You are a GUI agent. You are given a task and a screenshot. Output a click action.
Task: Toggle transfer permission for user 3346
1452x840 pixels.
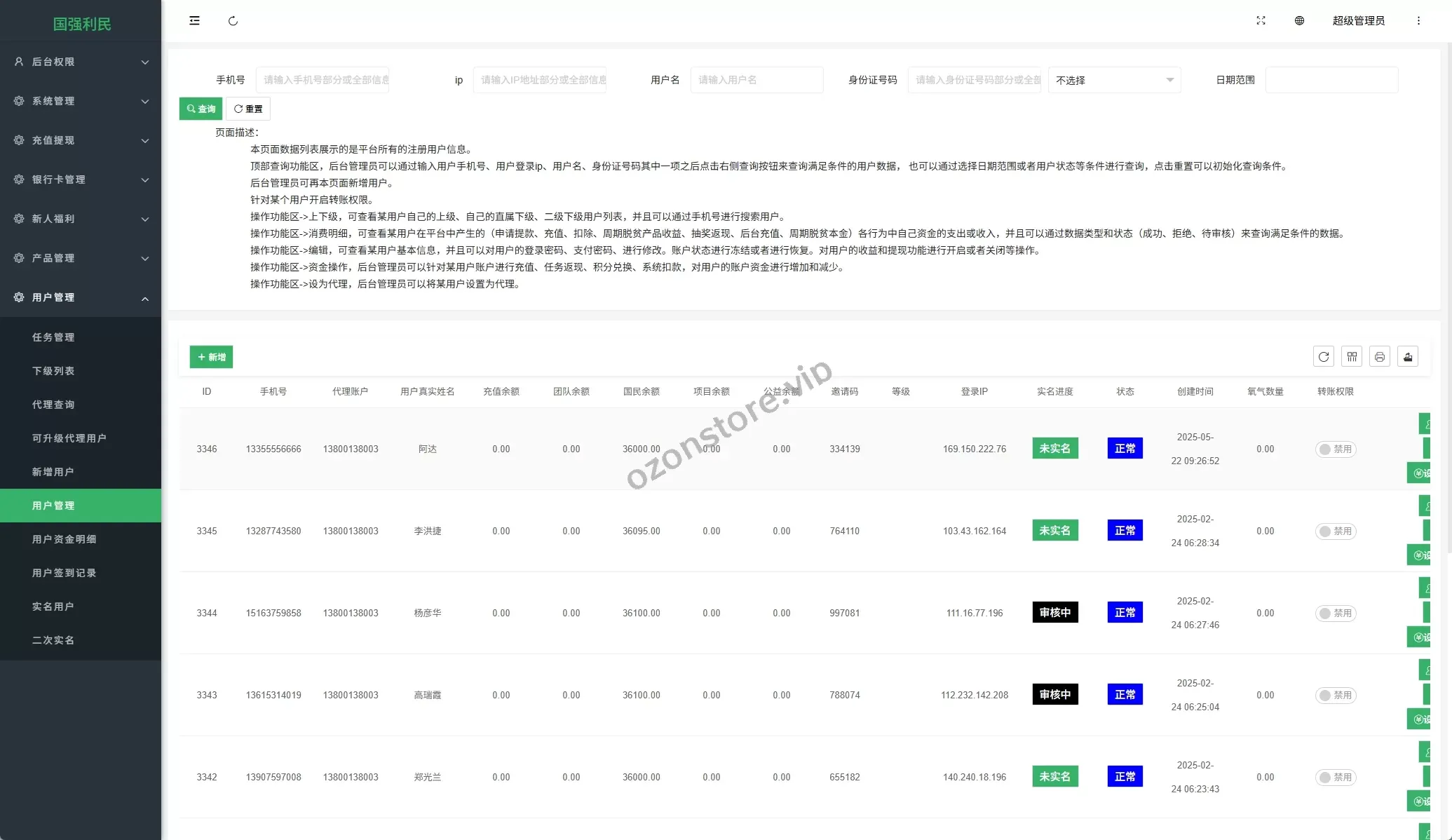[x=1335, y=449]
